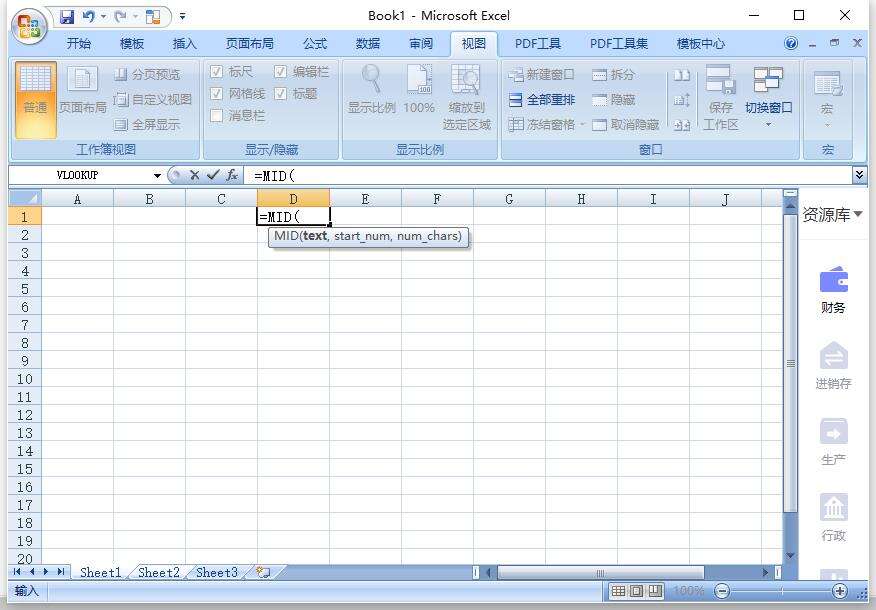Open Production (生产) resource category
Screen dimensions: 876x610
coord(833,442)
